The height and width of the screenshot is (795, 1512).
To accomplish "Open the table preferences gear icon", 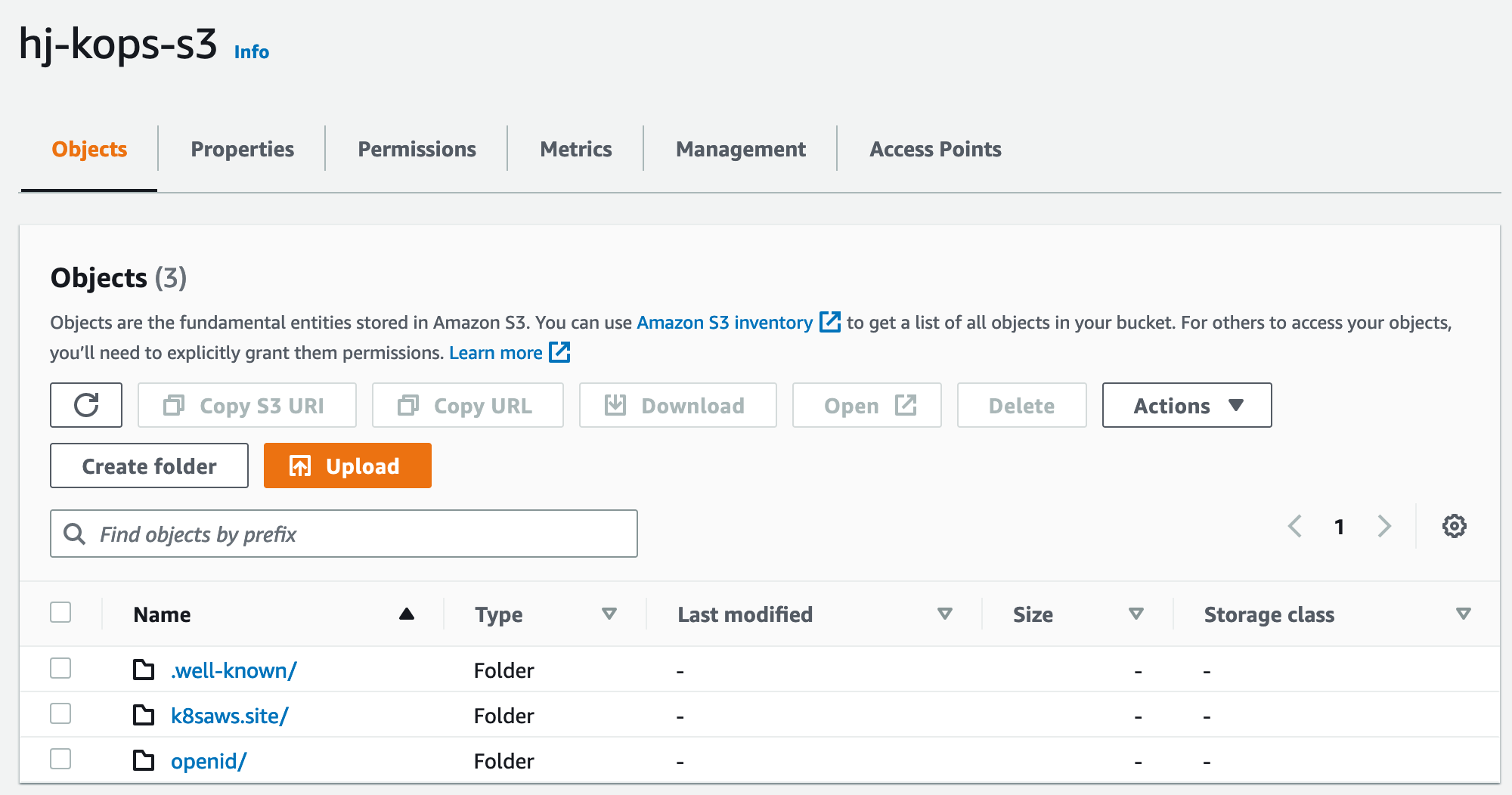I will coord(1454,526).
